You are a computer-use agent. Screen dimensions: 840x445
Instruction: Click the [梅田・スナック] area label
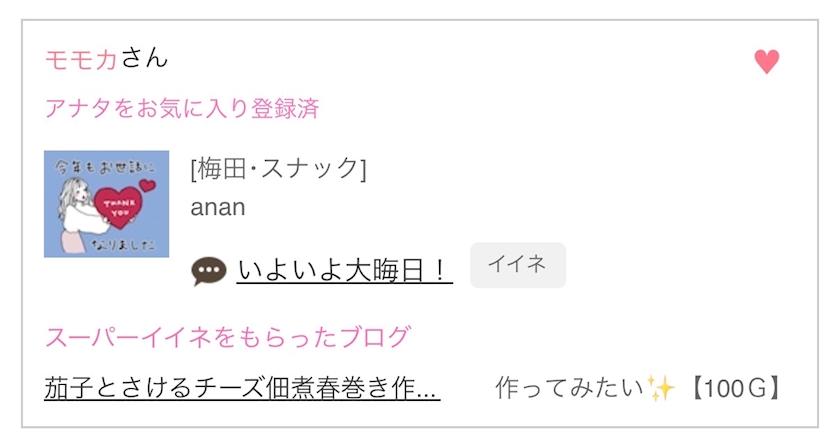click(278, 169)
